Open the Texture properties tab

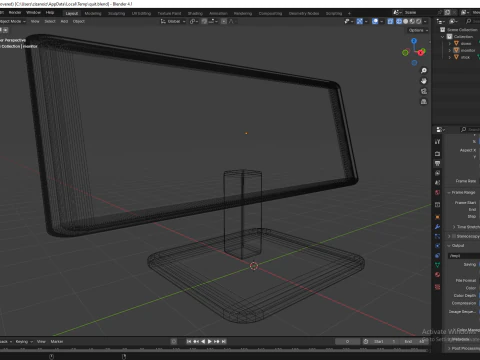click(x=438, y=287)
